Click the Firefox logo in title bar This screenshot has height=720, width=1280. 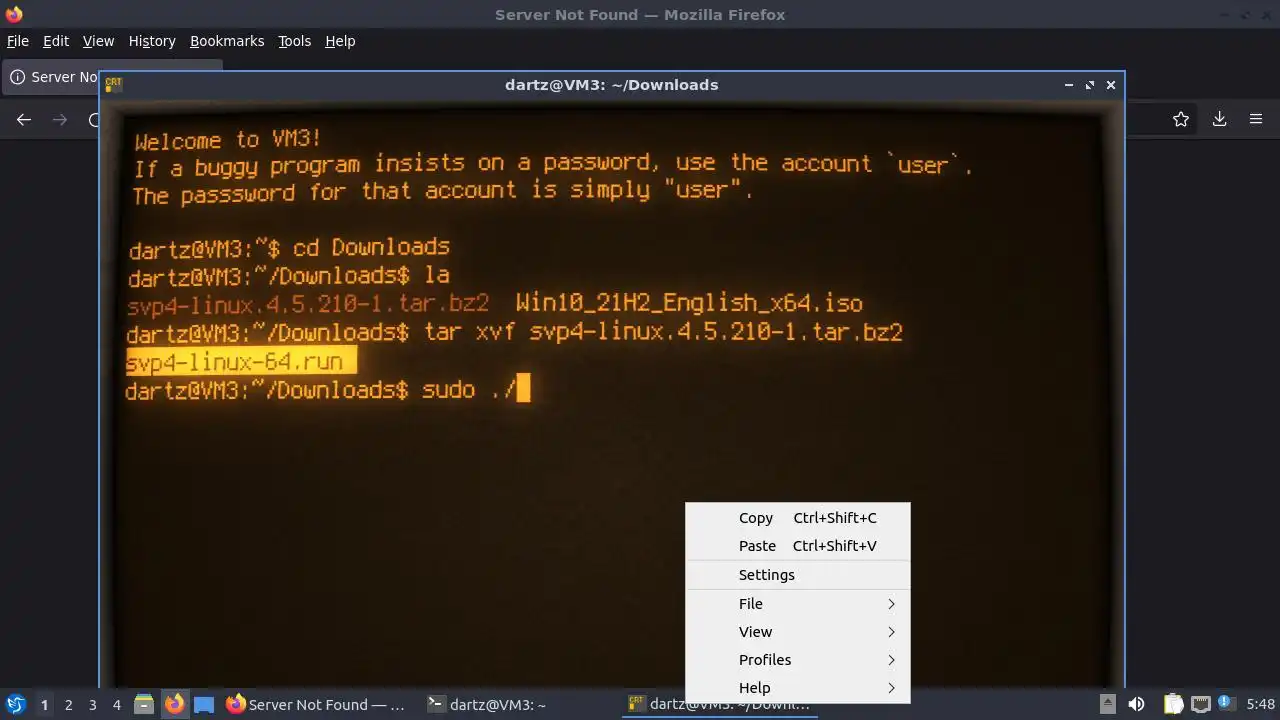[x=14, y=14]
